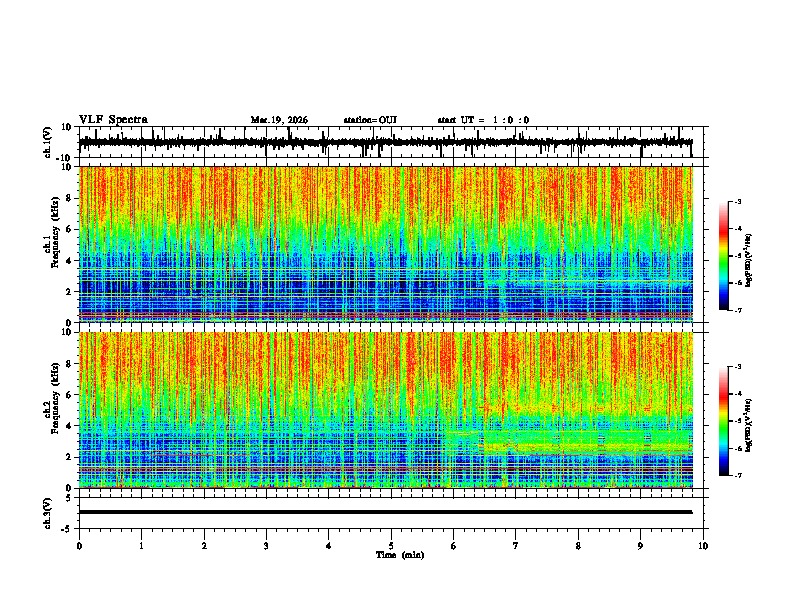Viewport: 792px width, 612px height.
Task: Click the "5" tick on ch.3(V) axis
Action: [x=69, y=498]
